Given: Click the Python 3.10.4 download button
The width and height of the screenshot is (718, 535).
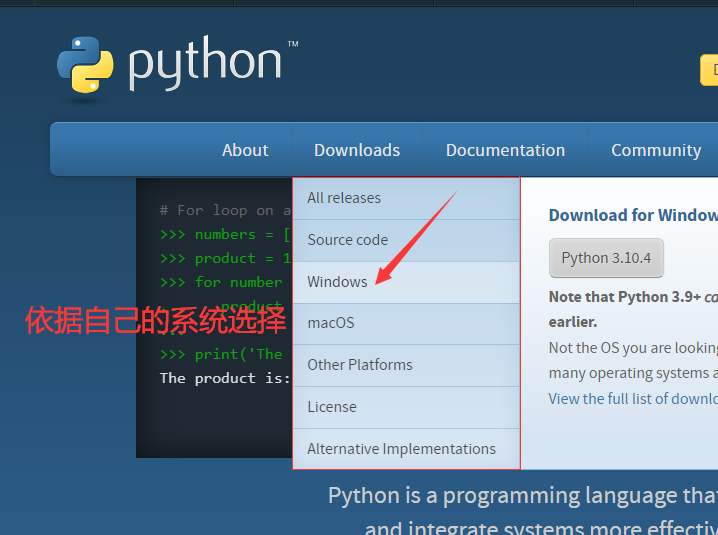Looking at the screenshot, I should (x=606, y=258).
